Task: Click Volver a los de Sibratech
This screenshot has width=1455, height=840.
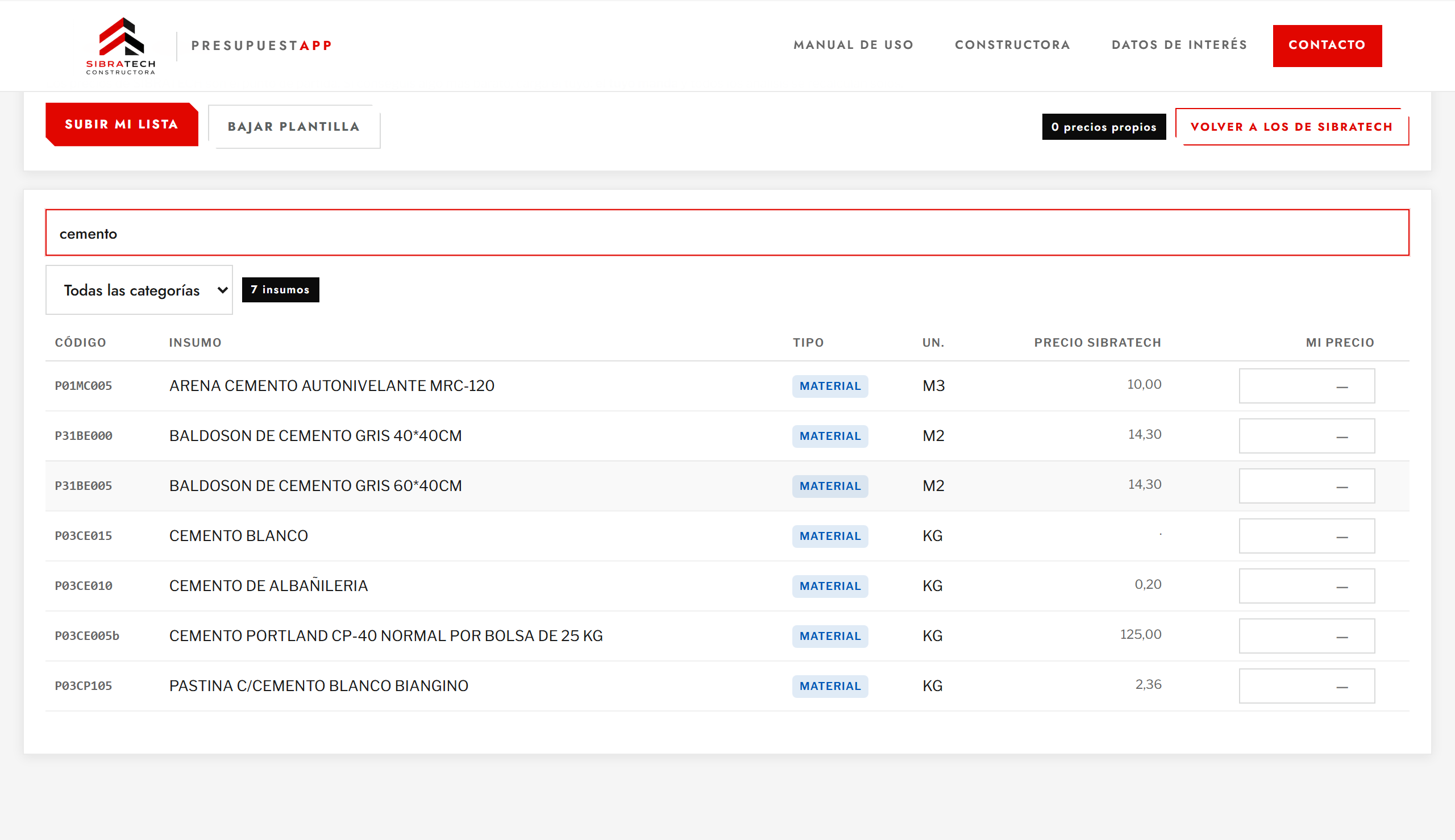Action: [1292, 126]
